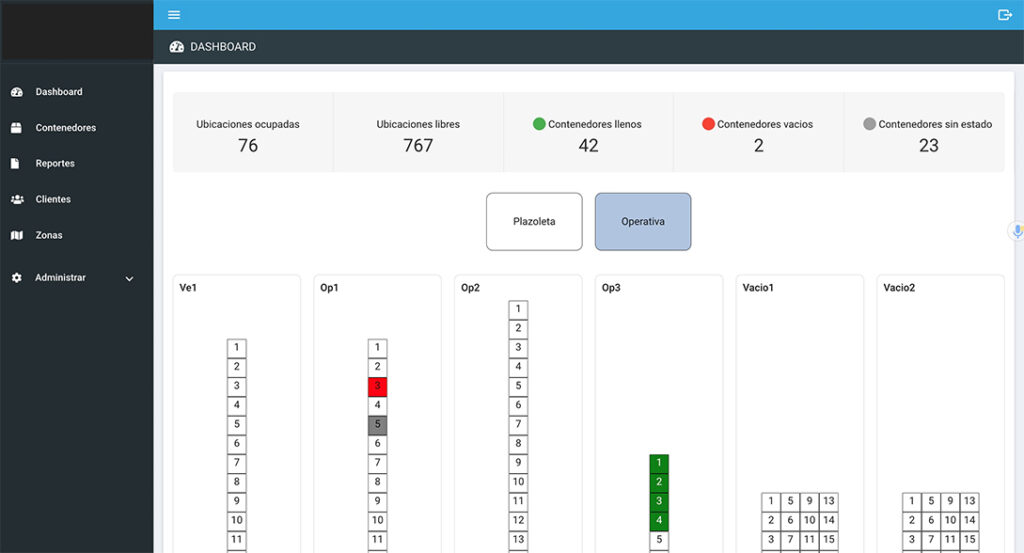The width and height of the screenshot is (1024, 553).
Task: Click the microphone icon at right edge
Action: click(x=1017, y=231)
